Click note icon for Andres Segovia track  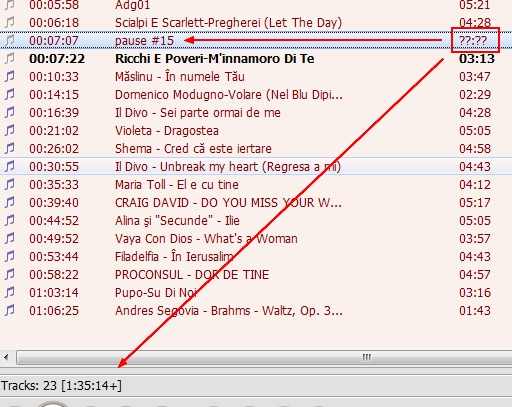10,310
